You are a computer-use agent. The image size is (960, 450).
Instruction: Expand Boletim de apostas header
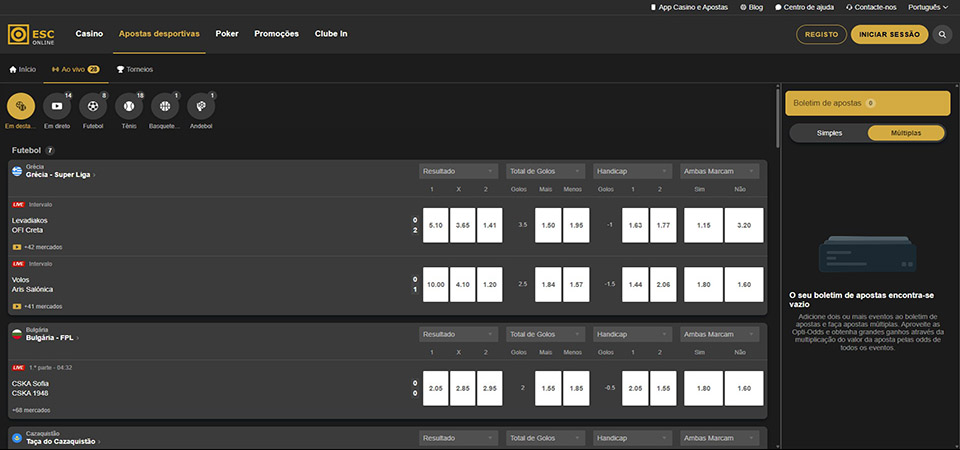[x=868, y=103]
